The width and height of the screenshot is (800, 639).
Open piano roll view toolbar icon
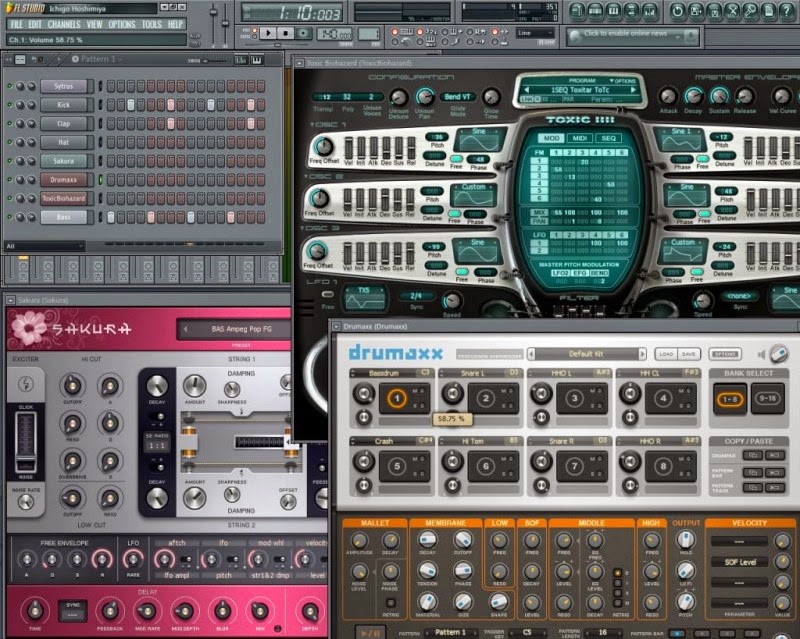(613, 11)
